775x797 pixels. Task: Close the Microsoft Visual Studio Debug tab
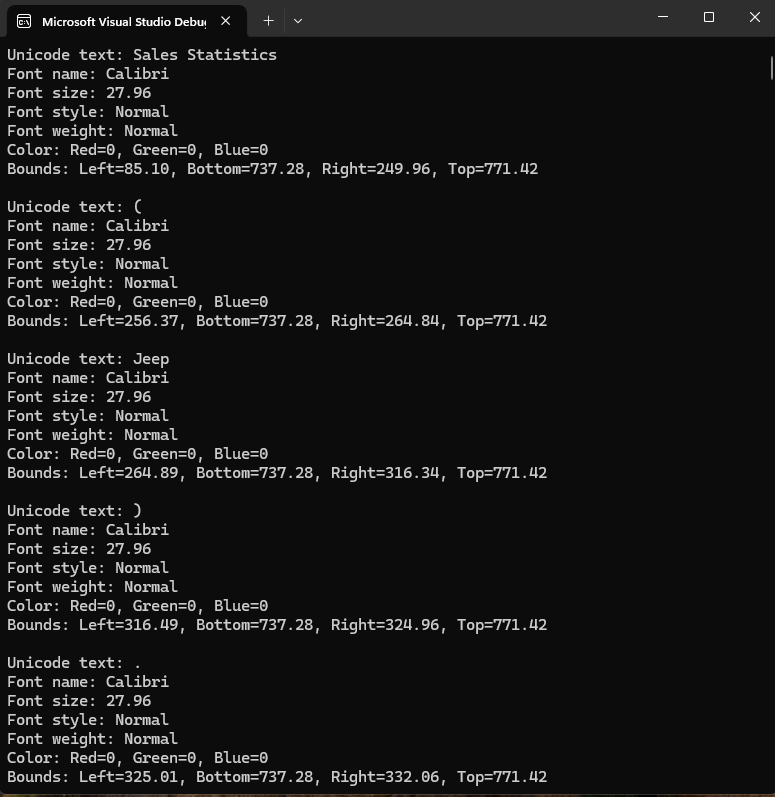pos(226,21)
